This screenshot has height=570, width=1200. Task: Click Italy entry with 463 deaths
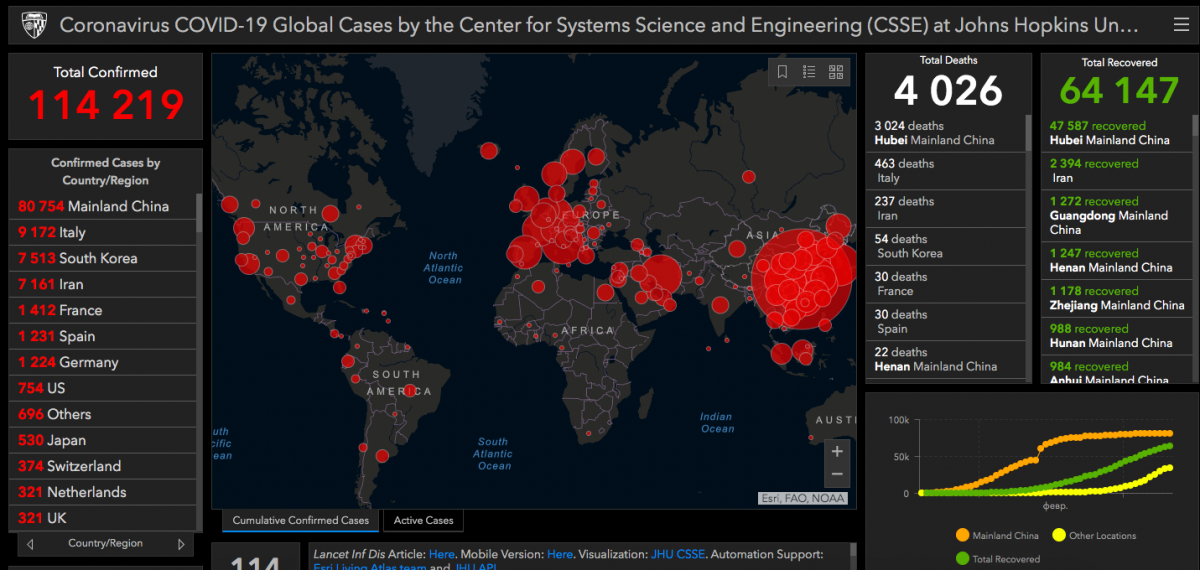tap(945, 171)
